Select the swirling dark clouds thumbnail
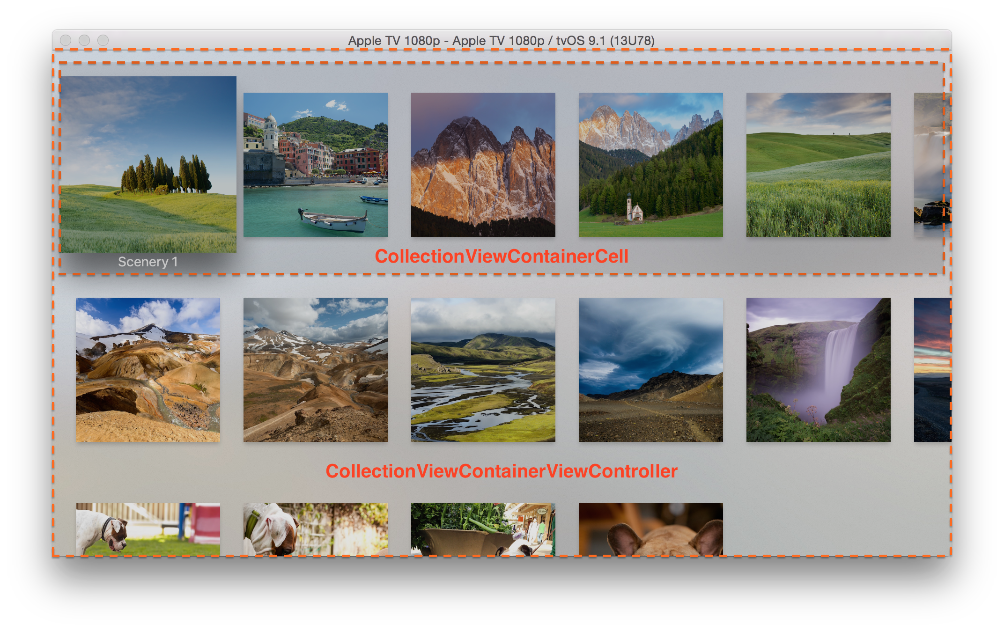This screenshot has width=1004, height=631. pos(651,370)
